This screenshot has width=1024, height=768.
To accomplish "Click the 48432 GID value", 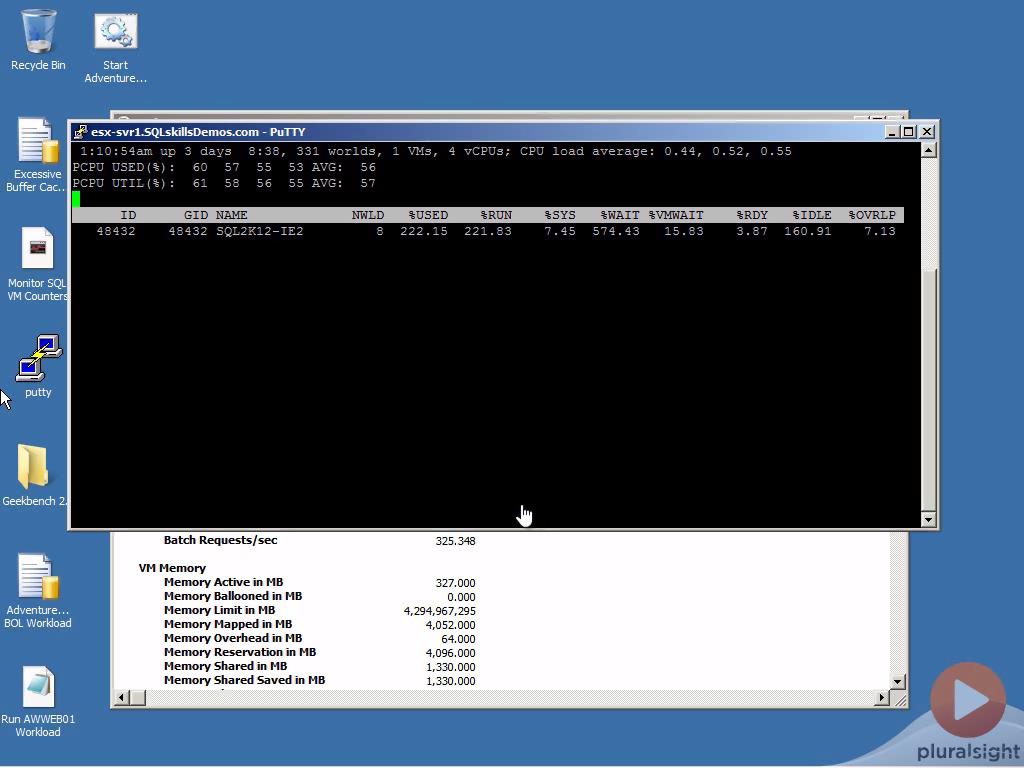I will coord(188,231).
